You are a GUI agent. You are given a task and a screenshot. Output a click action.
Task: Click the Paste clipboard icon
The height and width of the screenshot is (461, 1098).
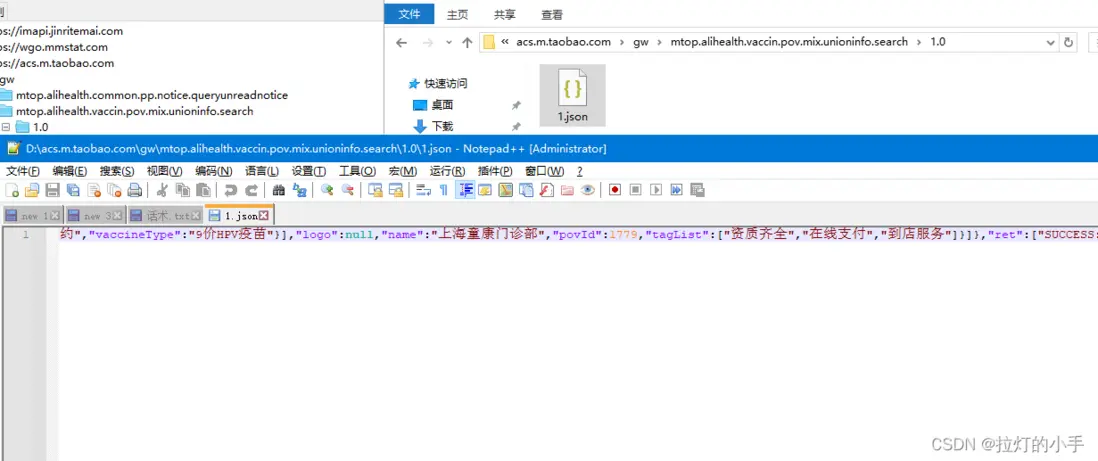203,190
